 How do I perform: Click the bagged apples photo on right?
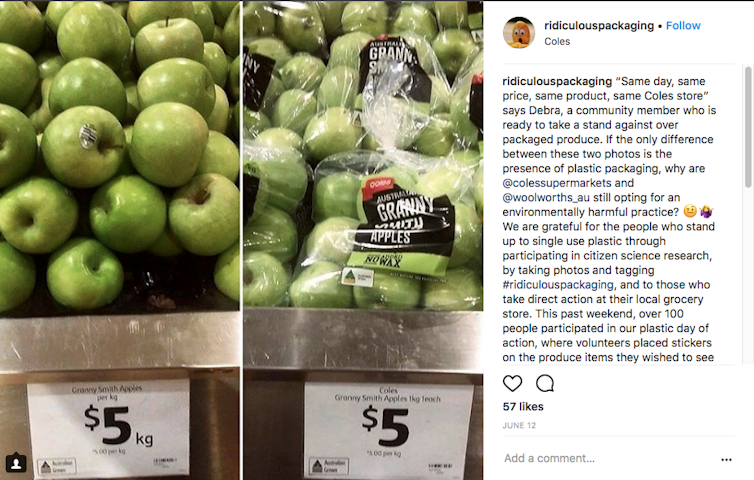click(363, 240)
